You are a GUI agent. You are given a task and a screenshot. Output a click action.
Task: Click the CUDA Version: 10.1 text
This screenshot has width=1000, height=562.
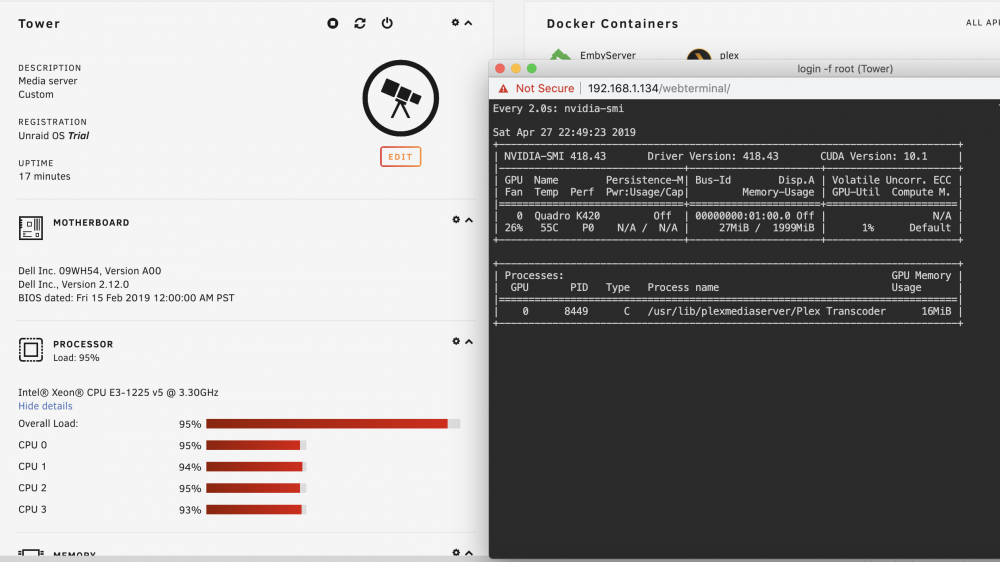[x=873, y=156]
